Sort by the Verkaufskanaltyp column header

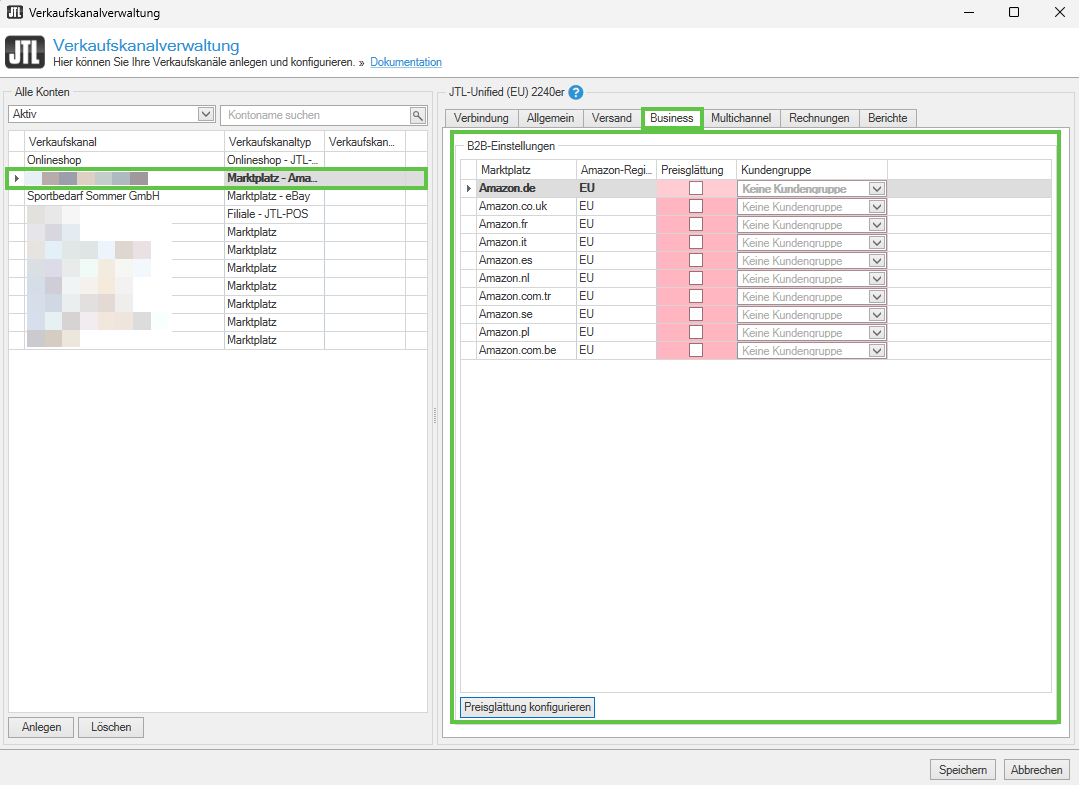(x=275, y=142)
